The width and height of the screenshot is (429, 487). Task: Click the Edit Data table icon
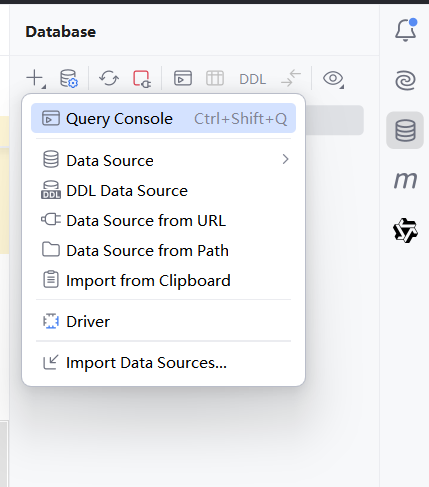coord(215,79)
